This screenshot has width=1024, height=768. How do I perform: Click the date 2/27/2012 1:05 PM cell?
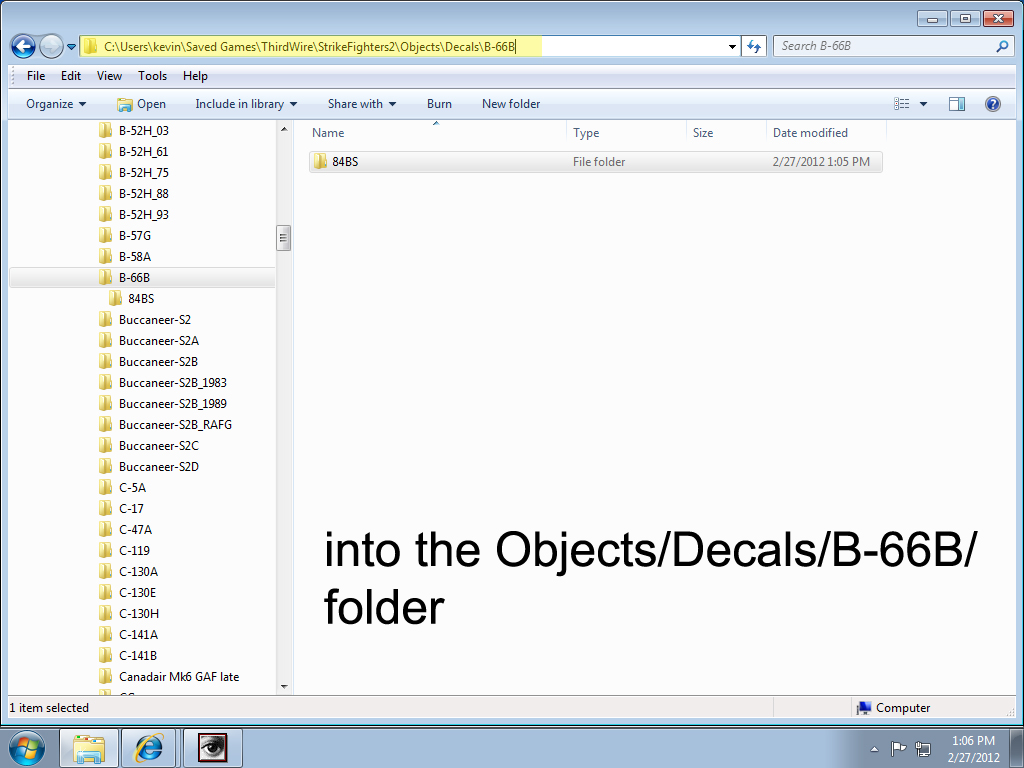coord(821,162)
